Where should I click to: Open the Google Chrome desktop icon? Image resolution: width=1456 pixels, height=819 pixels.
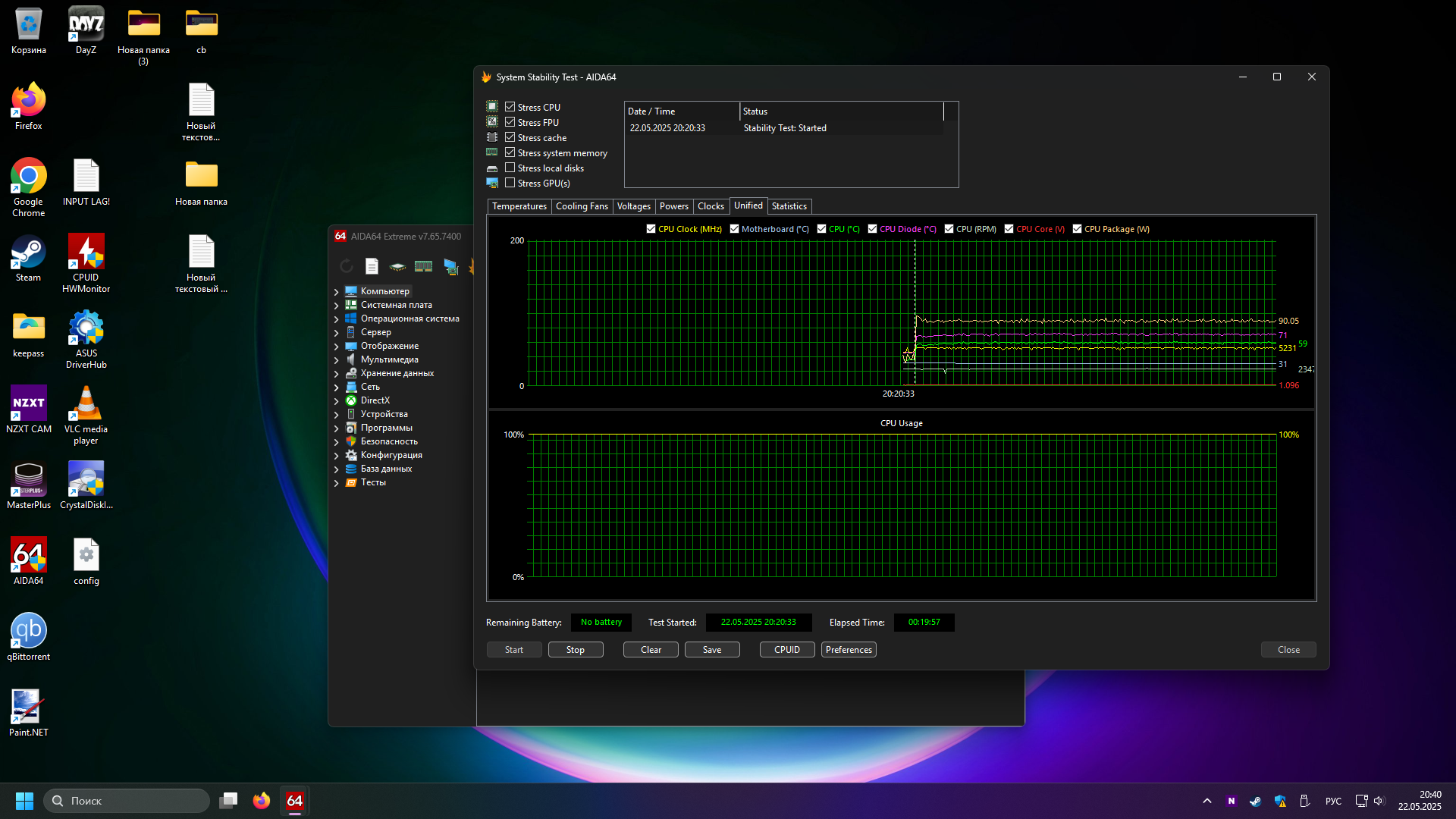tap(28, 187)
